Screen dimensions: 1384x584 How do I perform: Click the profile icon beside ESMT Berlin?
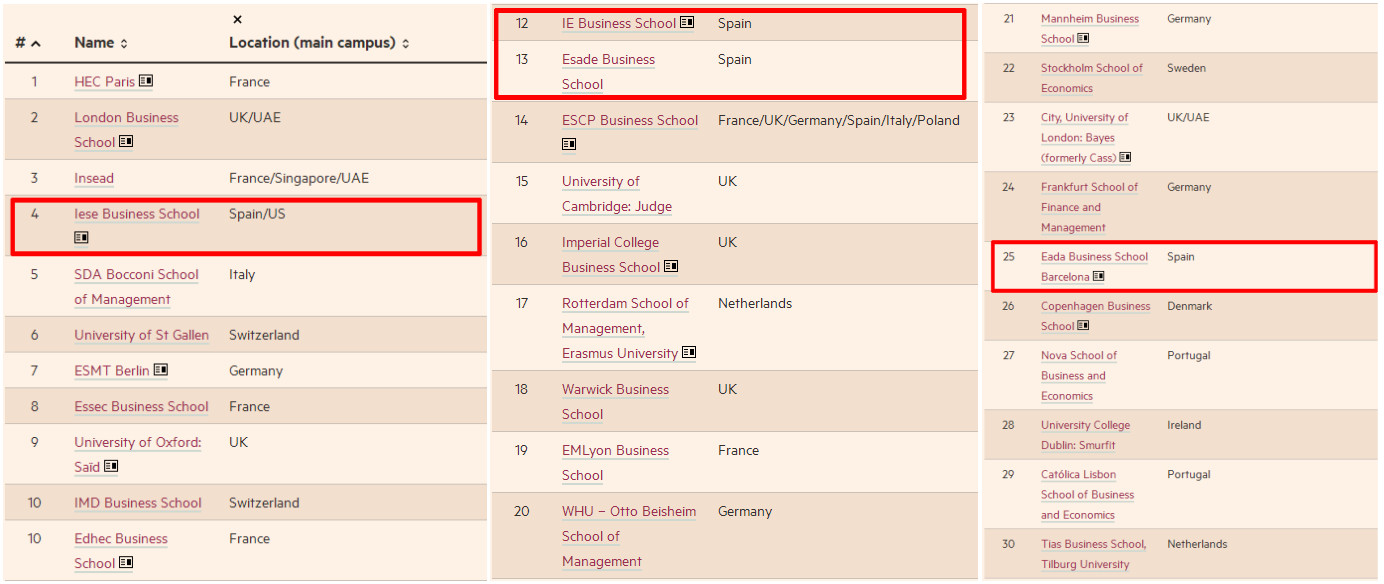[x=161, y=369]
